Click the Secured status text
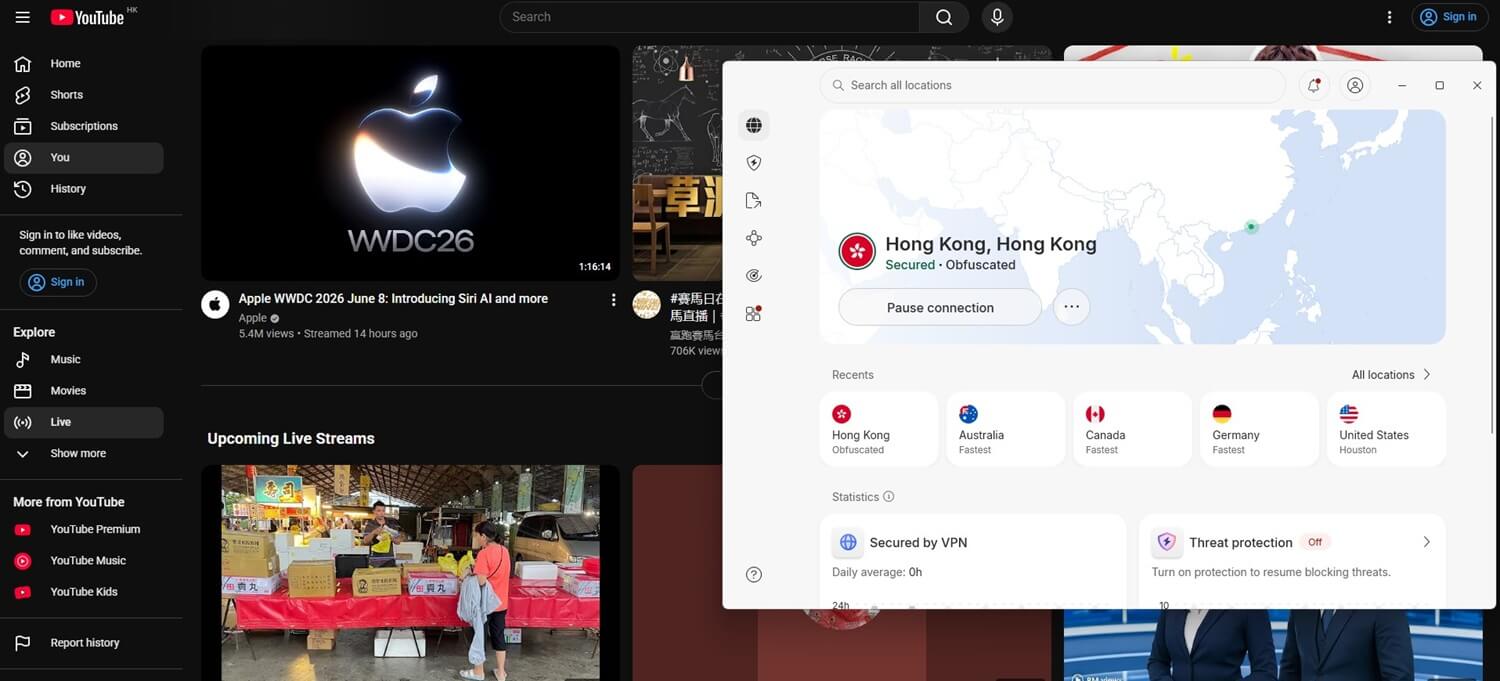The image size is (1500, 681). coord(910,265)
